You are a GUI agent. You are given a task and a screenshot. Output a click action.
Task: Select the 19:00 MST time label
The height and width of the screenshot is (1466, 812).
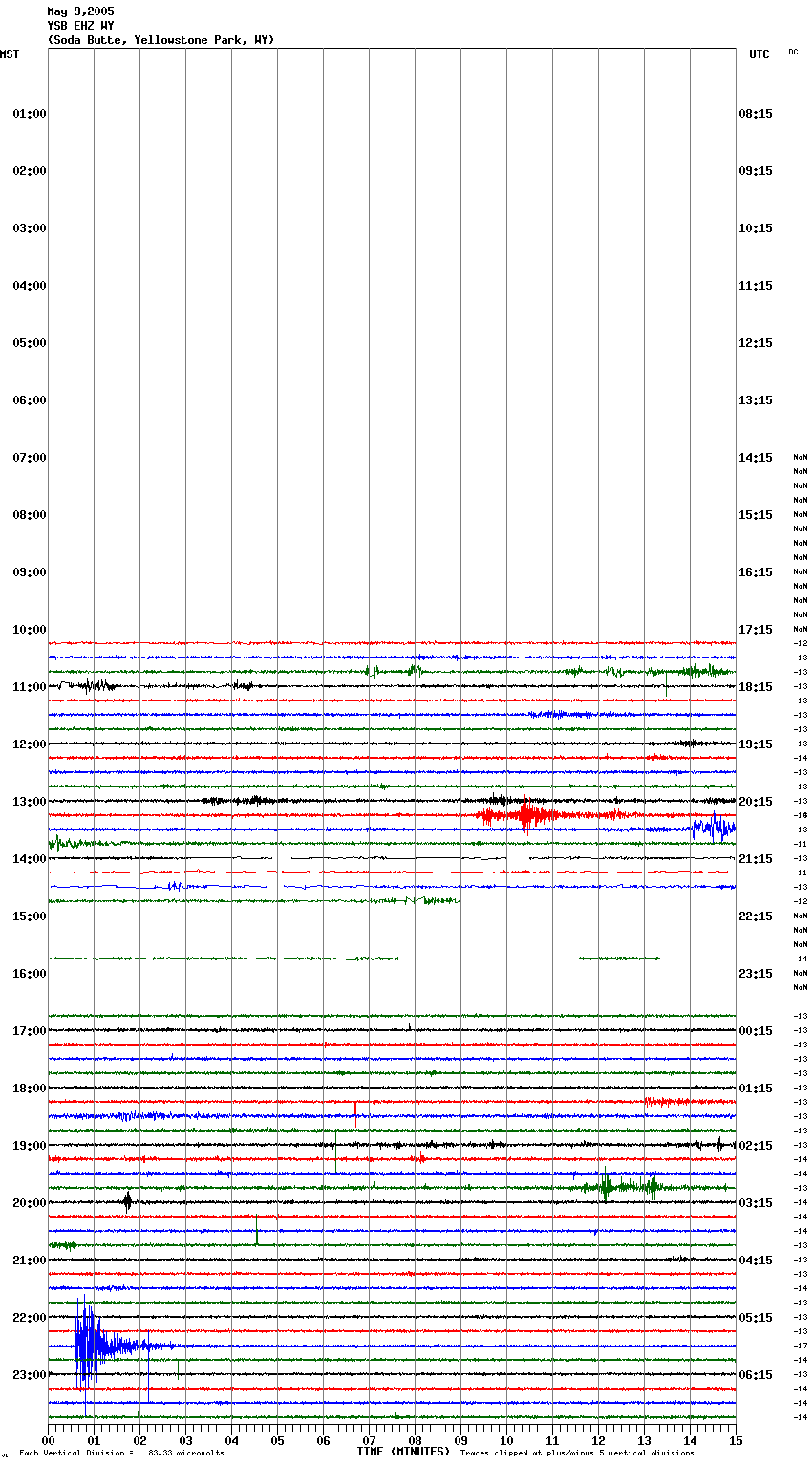[x=30, y=1146]
